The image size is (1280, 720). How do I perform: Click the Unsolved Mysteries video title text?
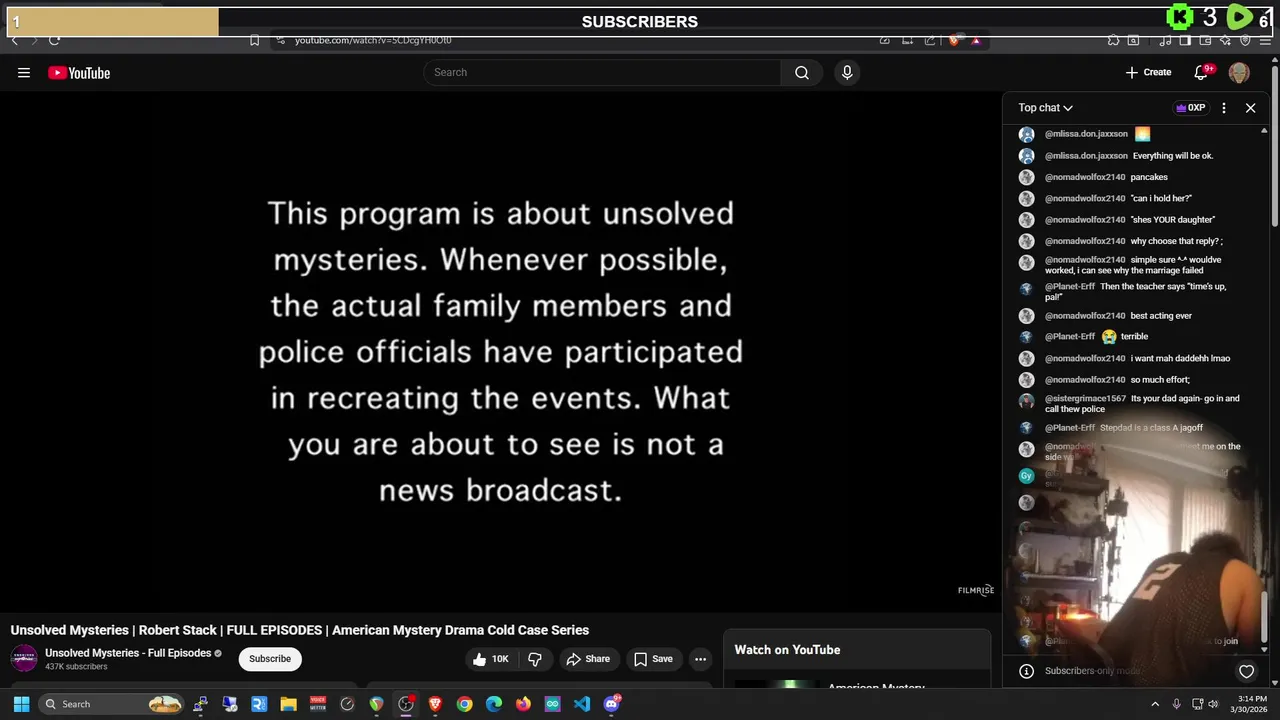tap(300, 630)
